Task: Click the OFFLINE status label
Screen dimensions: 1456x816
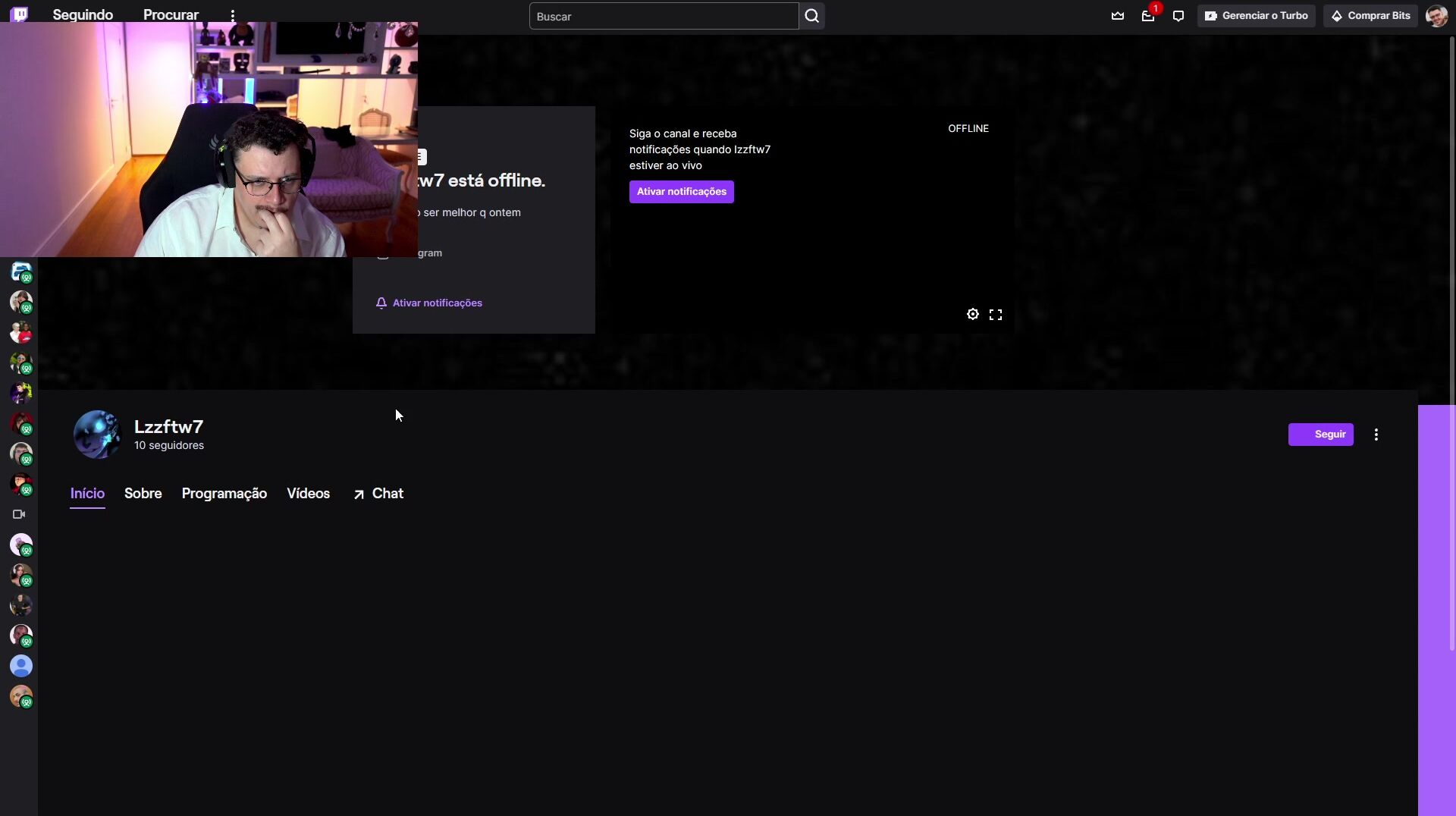Action: [968, 128]
